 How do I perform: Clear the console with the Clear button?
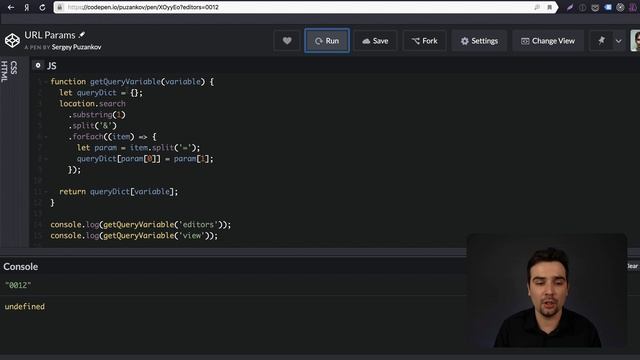point(632,266)
